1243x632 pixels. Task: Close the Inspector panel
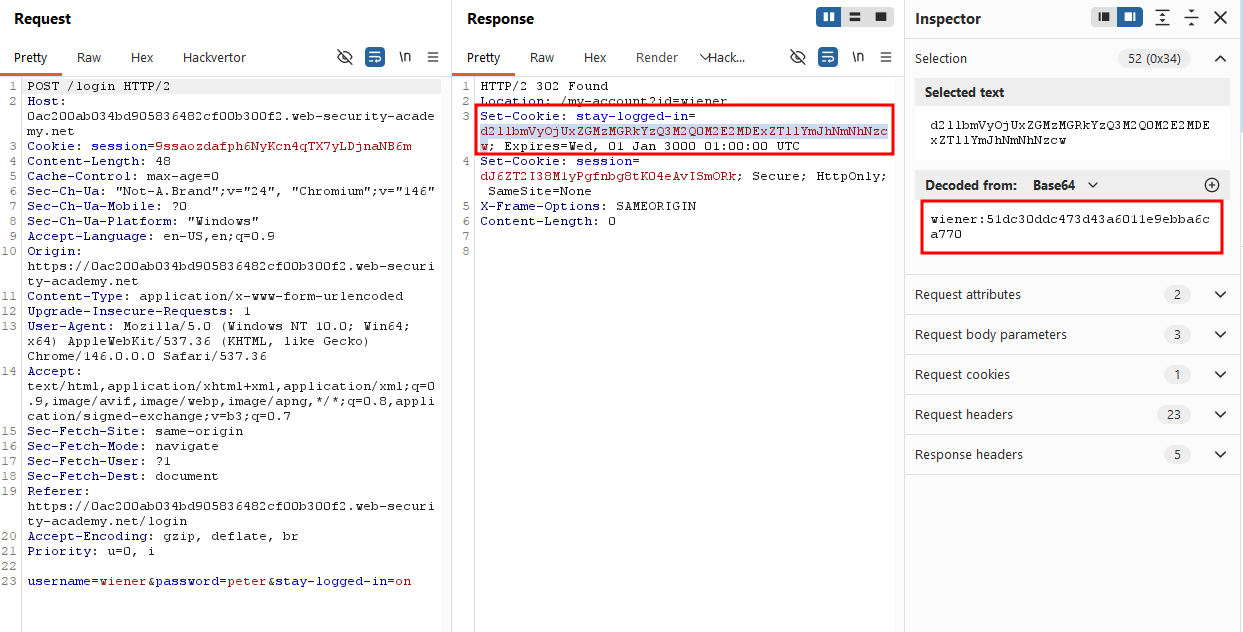click(1220, 17)
